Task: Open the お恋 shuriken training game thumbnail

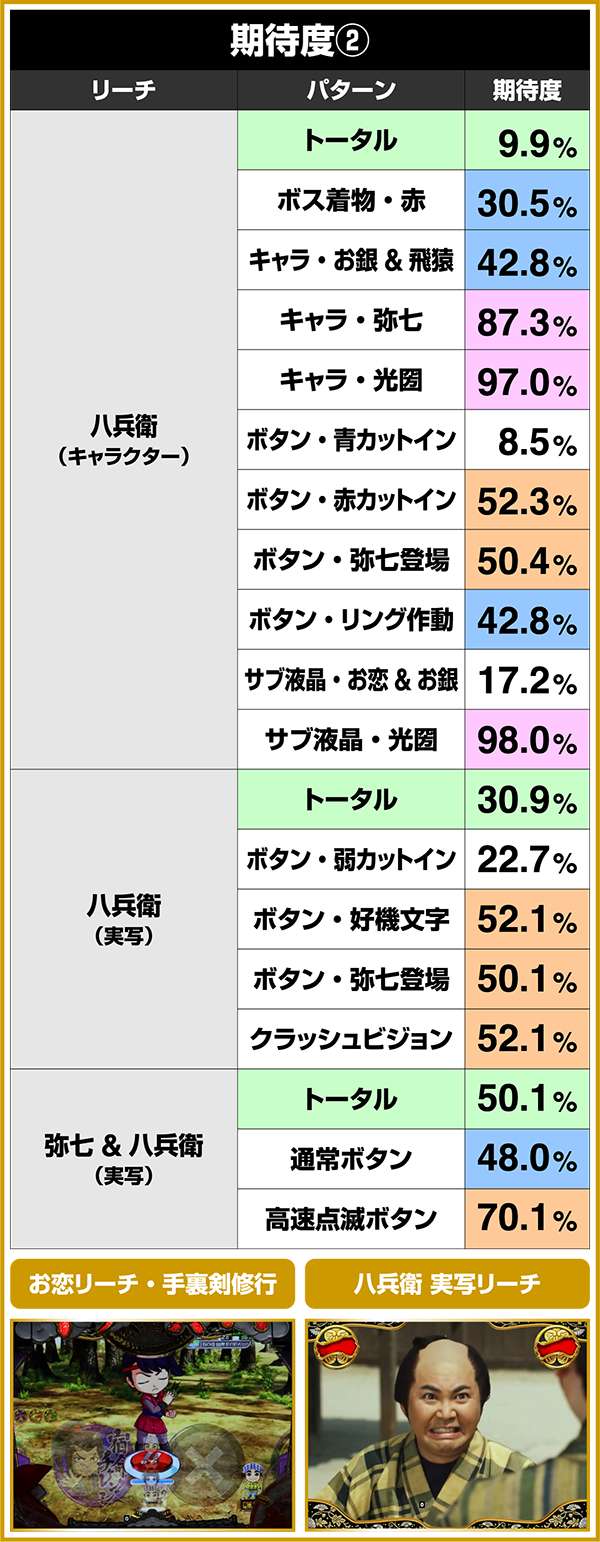Action: [x=153, y=1424]
